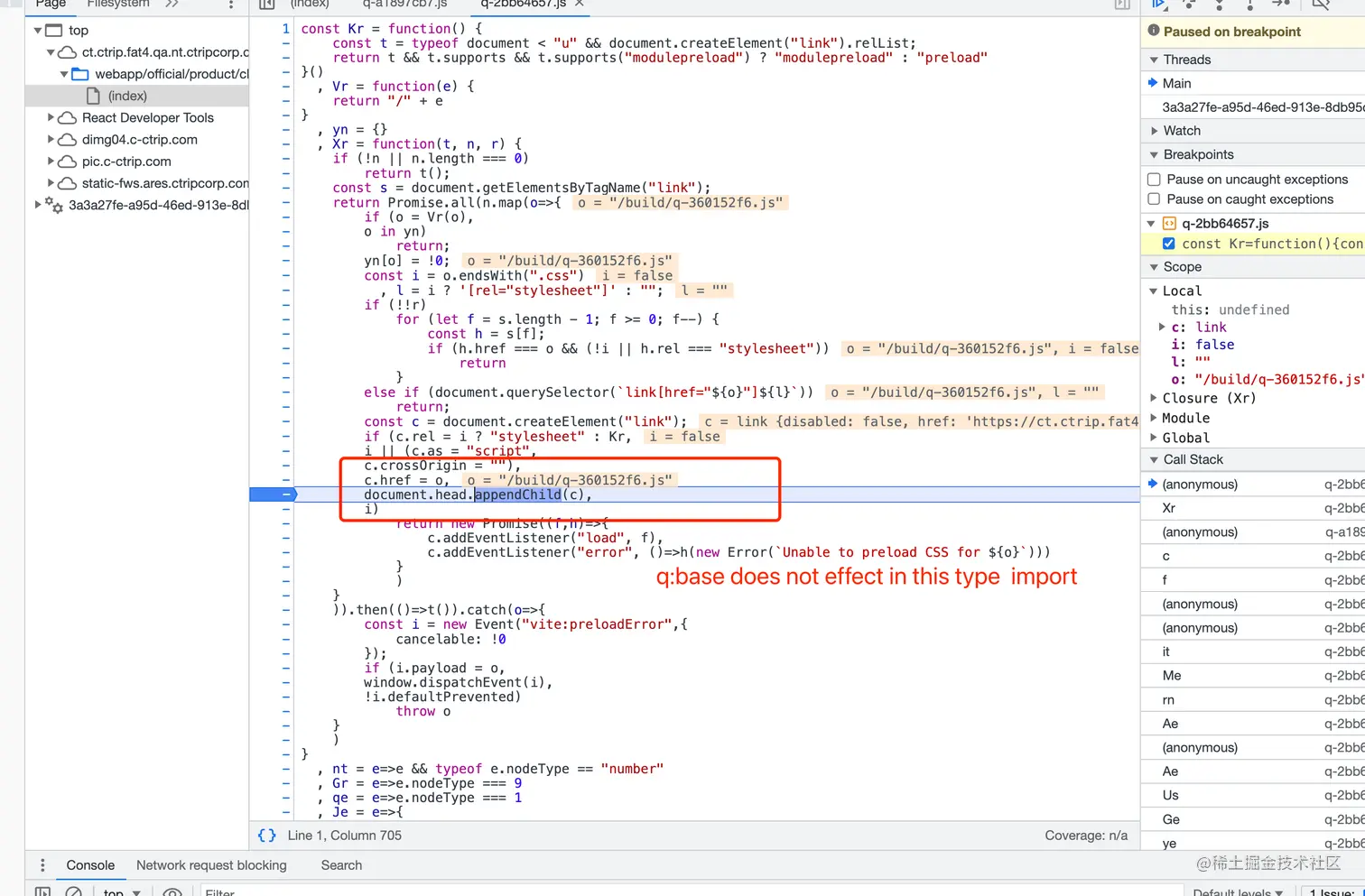The height and width of the screenshot is (896, 1365).
Task: Pretty-print the source with braces icon
Action: (267, 836)
